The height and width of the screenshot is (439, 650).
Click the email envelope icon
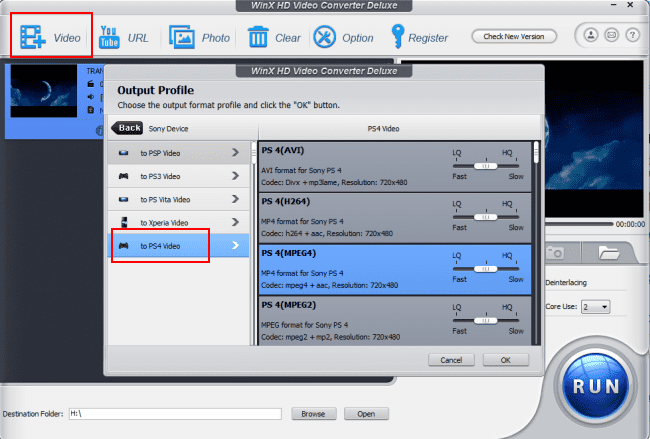tap(611, 35)
